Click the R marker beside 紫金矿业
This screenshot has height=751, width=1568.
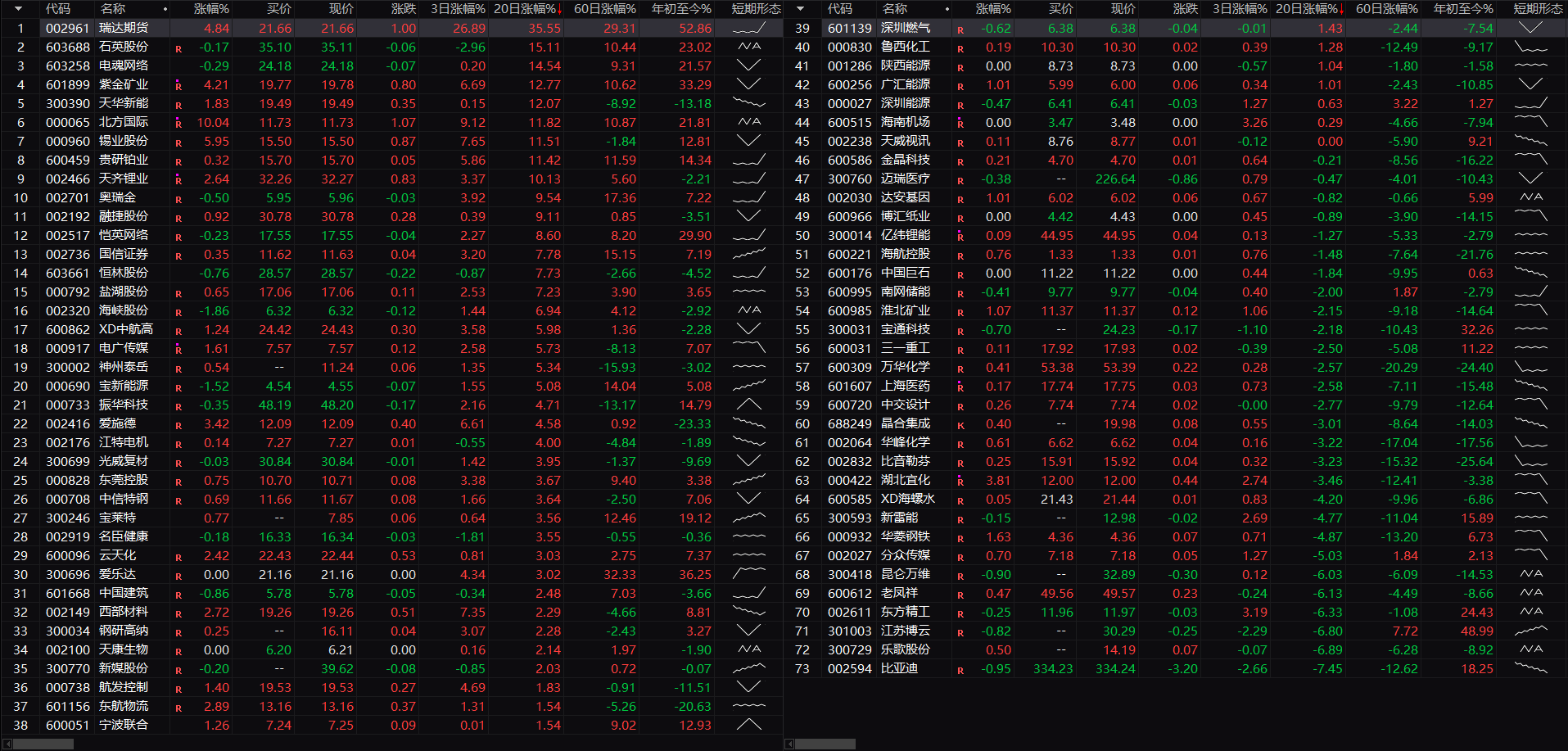(x=178, y=86)
